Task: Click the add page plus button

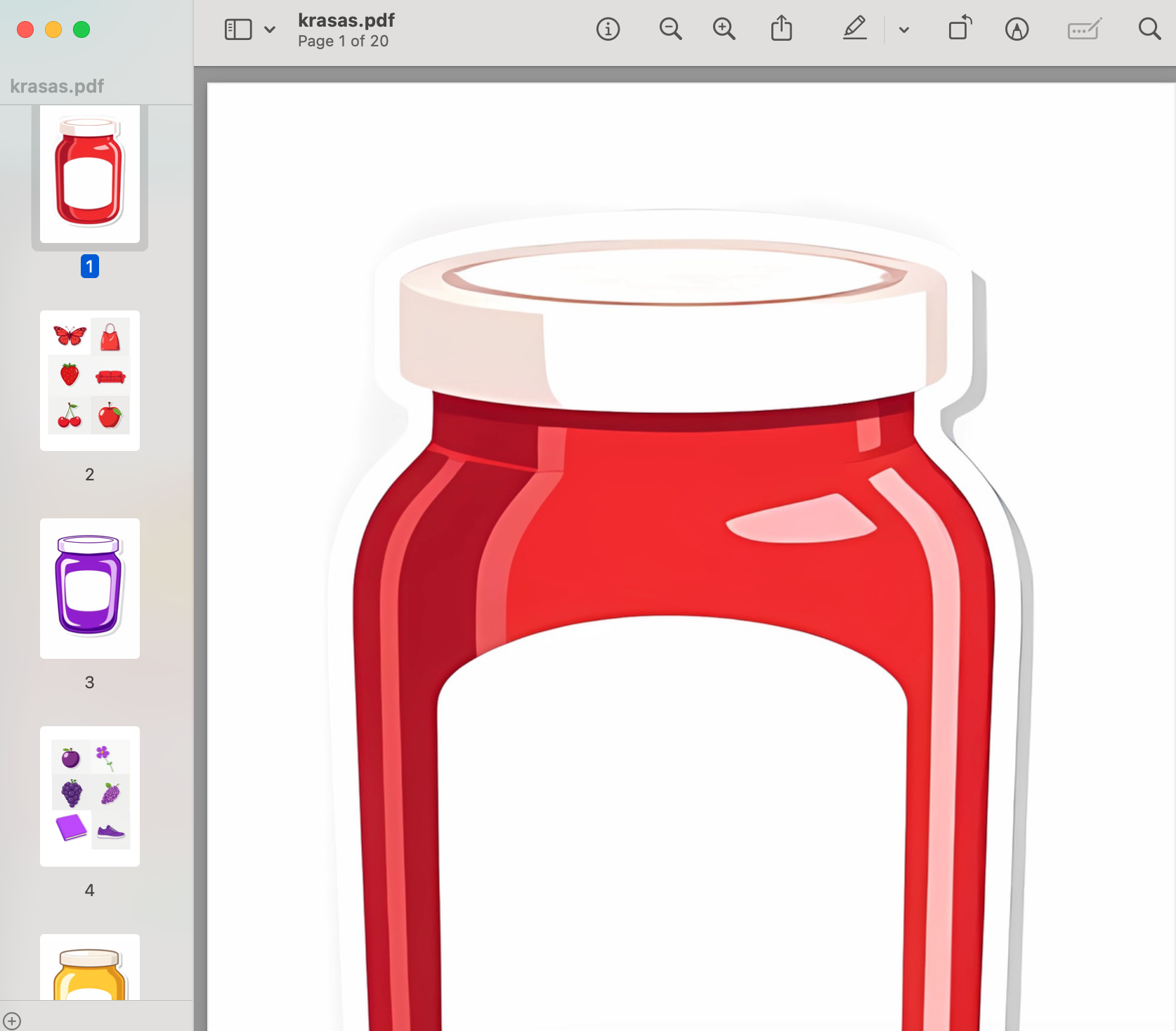Action: coord(12,1020)
